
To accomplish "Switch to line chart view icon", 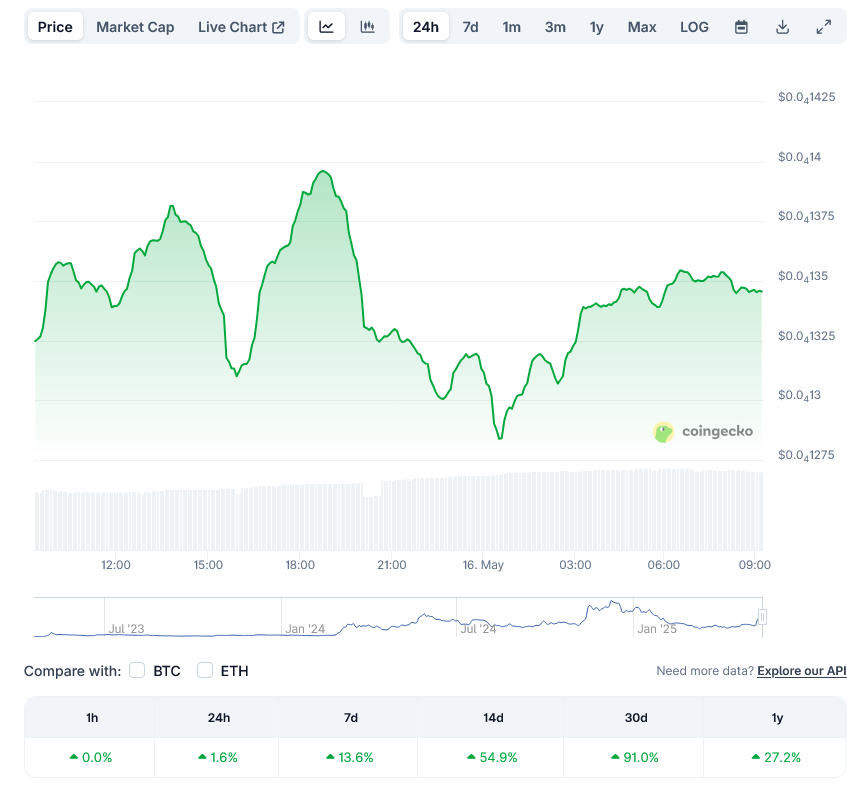I will point(327,27).
